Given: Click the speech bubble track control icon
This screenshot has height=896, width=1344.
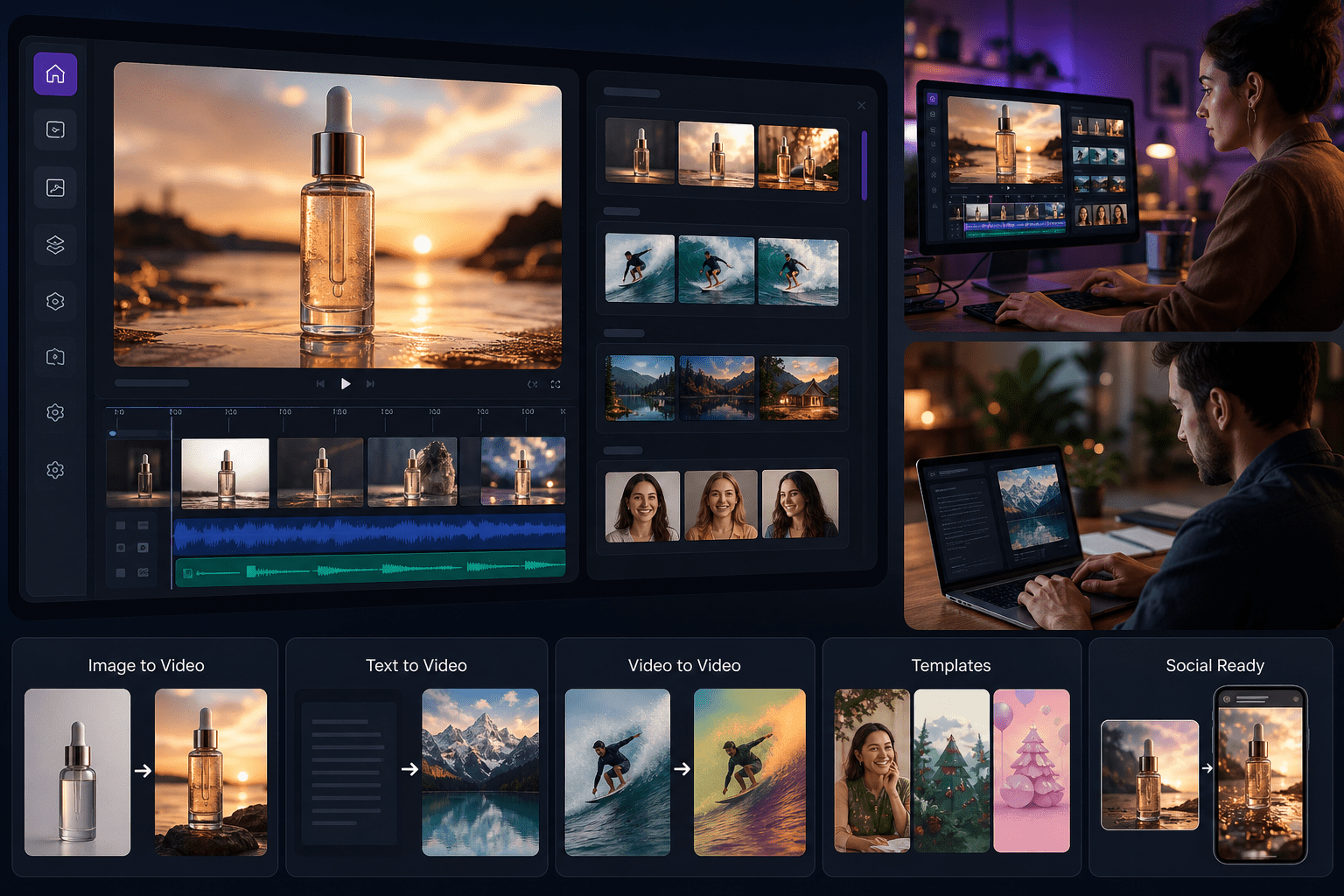Looking at the screenshot, I should point(143,548).
